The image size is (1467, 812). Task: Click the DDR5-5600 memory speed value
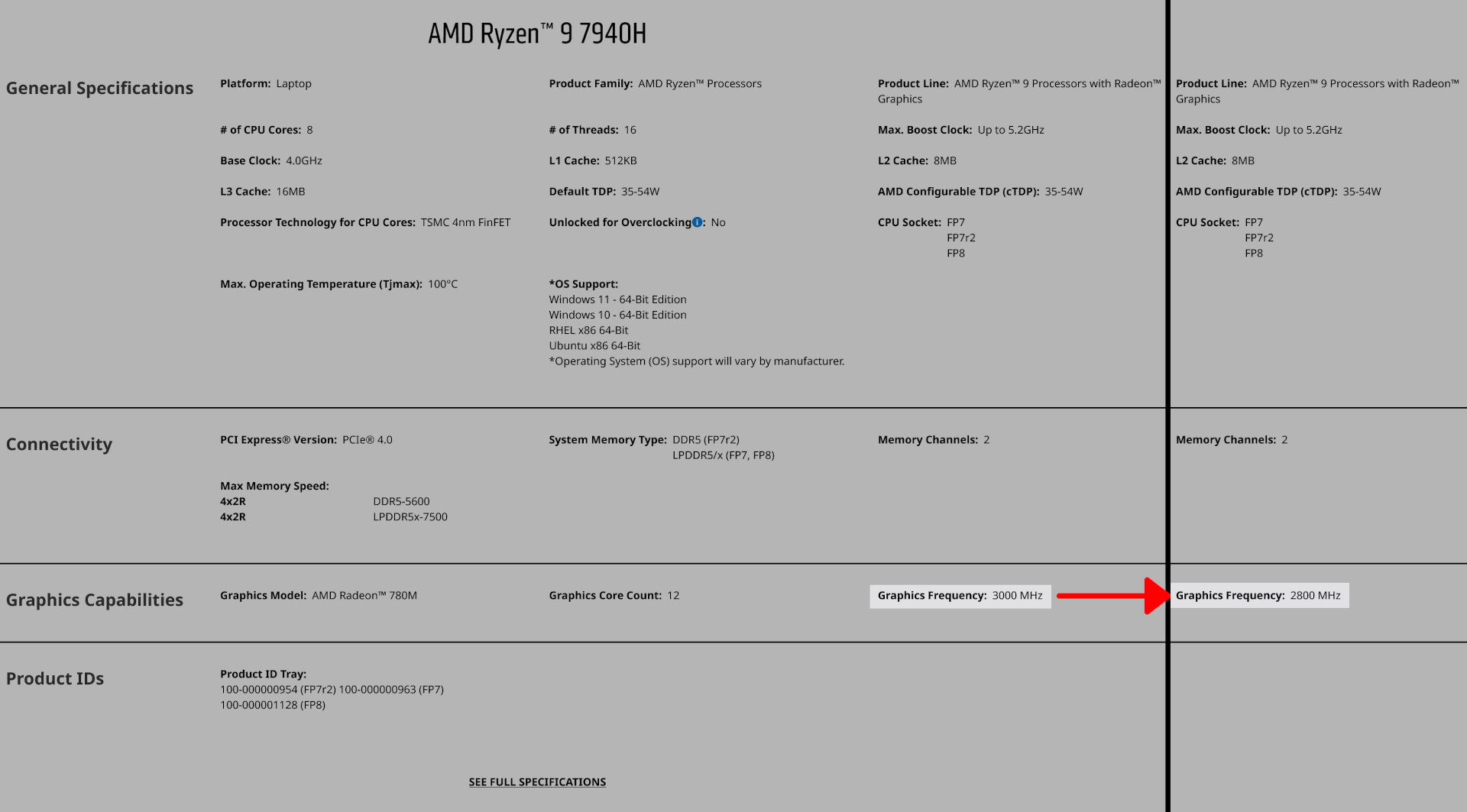point(401,502)
